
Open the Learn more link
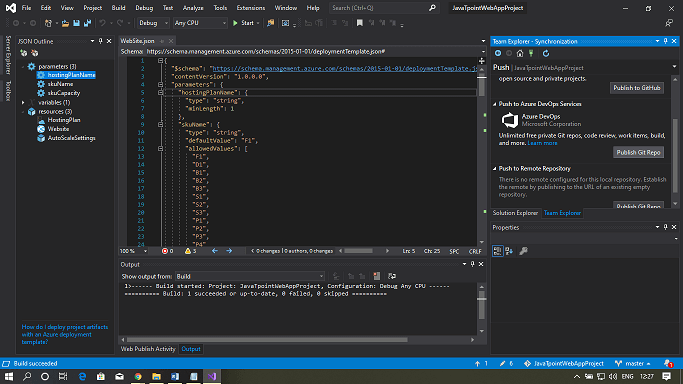pyautogui.click(x=542, y=143)
